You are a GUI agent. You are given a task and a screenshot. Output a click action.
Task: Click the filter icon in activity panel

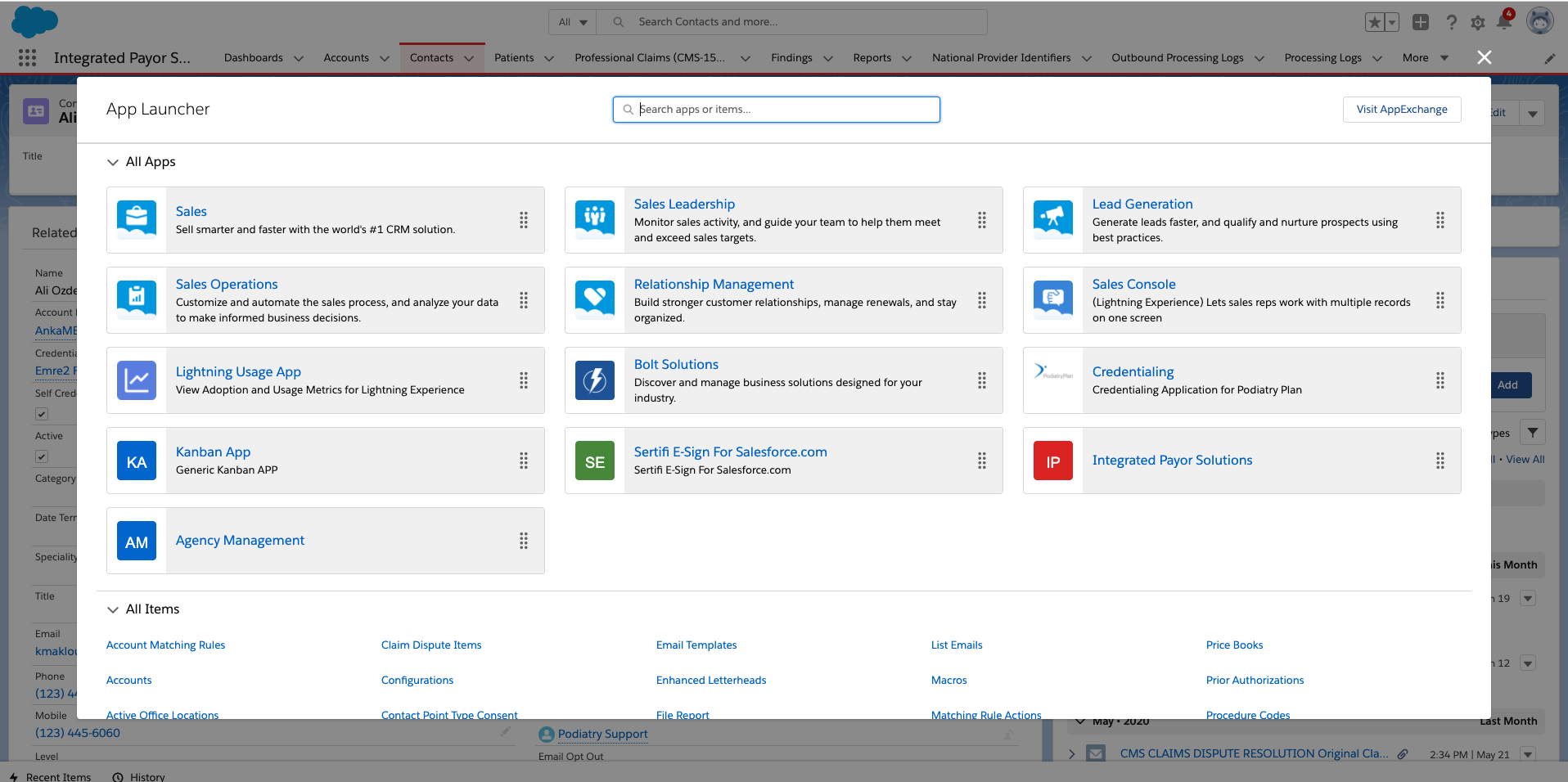pyautogui.click(x=1533, y=433)
